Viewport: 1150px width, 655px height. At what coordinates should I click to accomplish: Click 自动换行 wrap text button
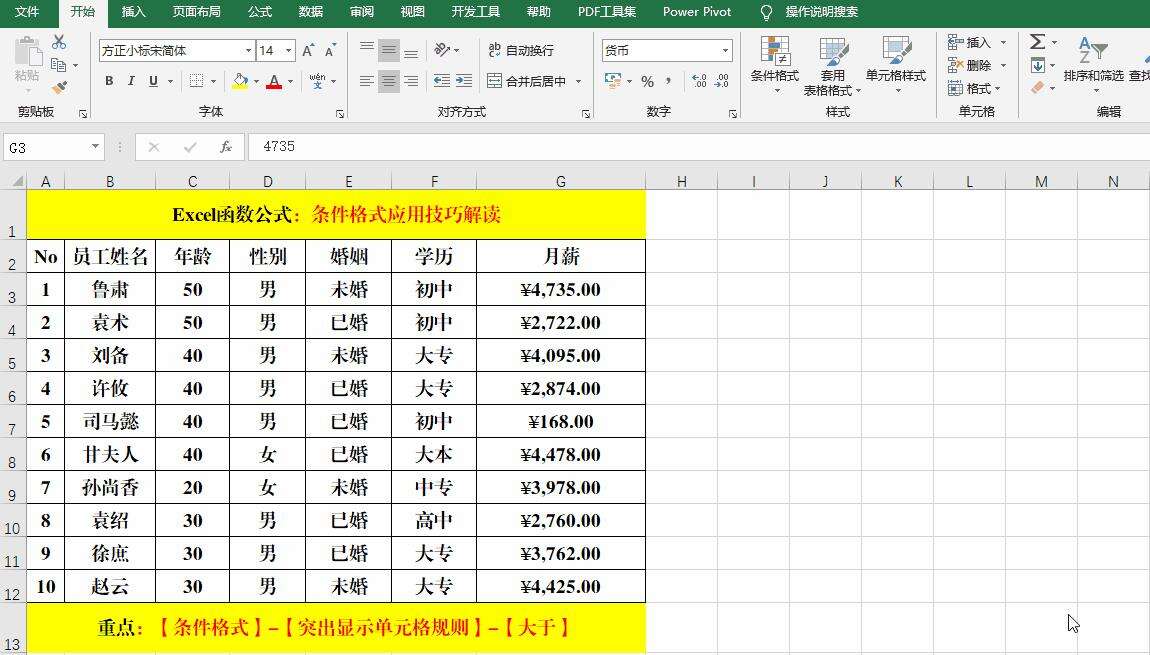pyautogui.click(x=521, y=50)
